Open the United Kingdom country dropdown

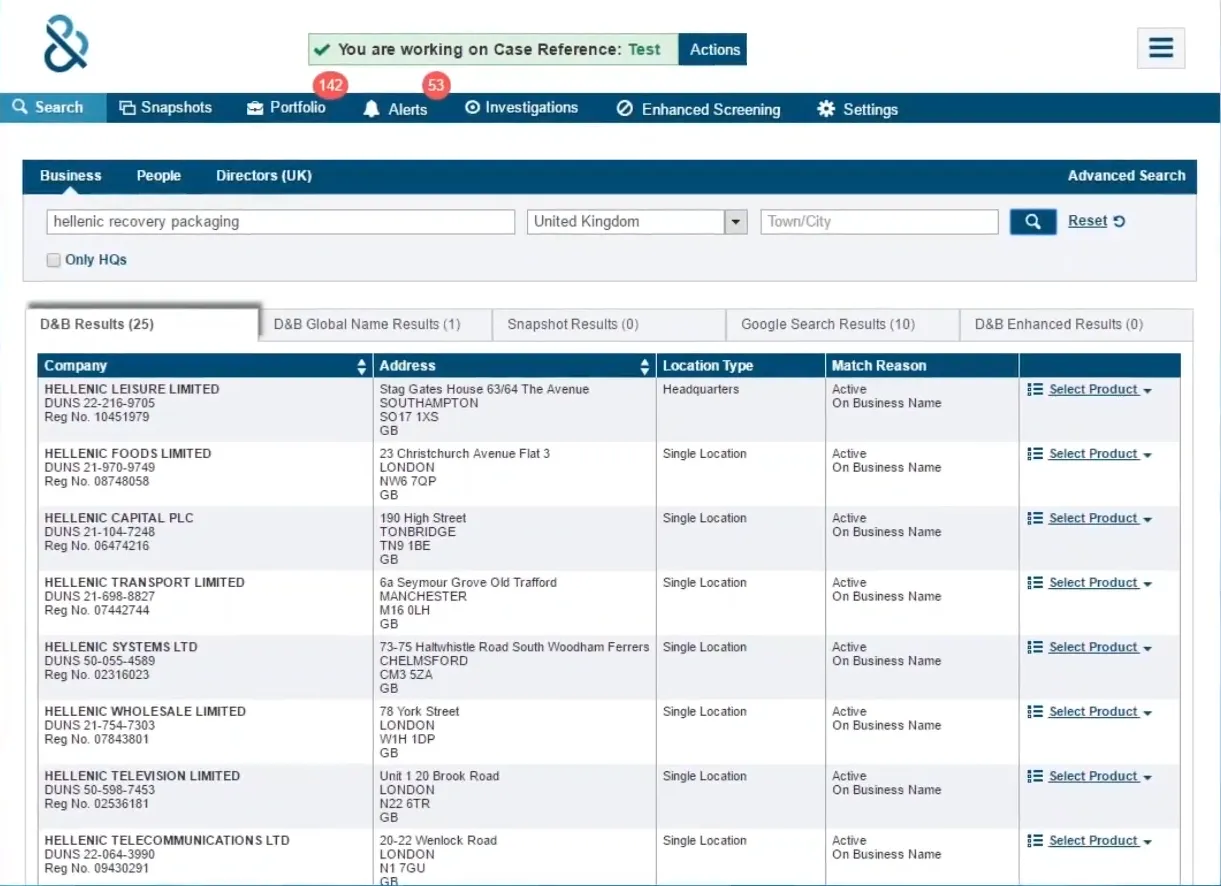pos(736,222)
